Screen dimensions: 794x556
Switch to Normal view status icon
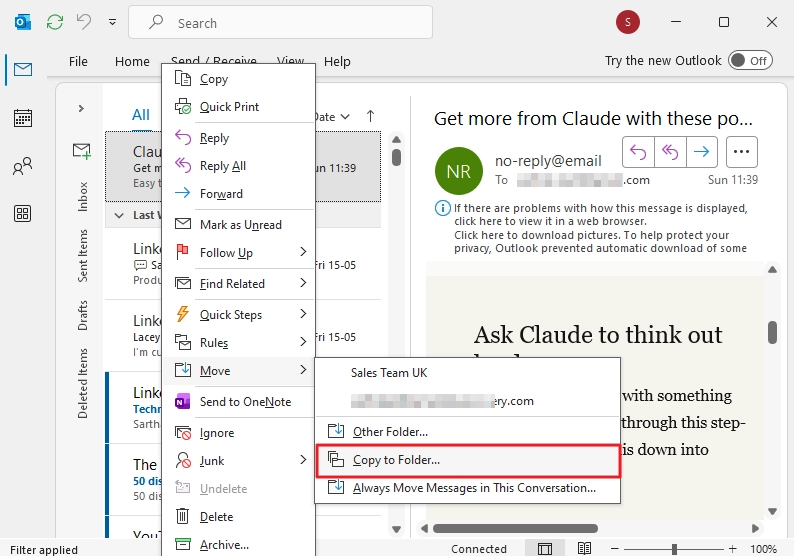point(545,548)
